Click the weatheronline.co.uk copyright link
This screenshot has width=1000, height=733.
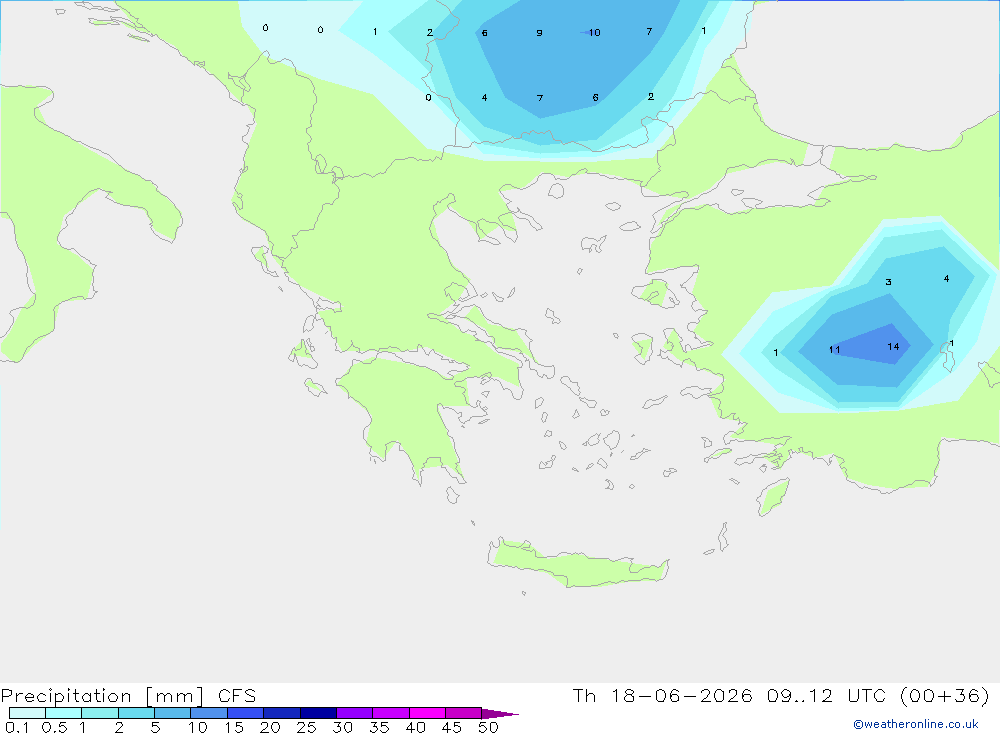click(916, 724)
